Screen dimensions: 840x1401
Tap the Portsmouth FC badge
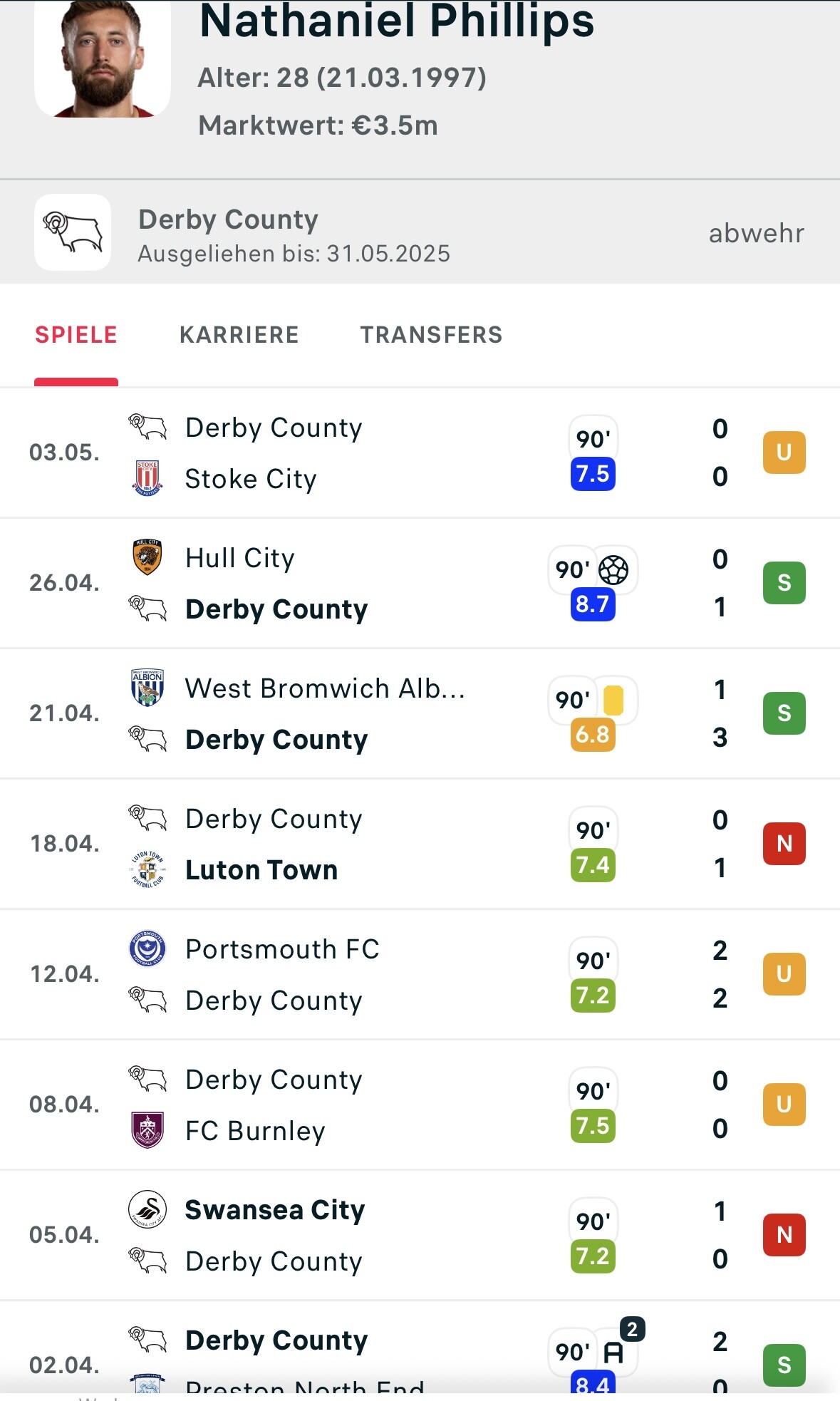tap(147, 948)
